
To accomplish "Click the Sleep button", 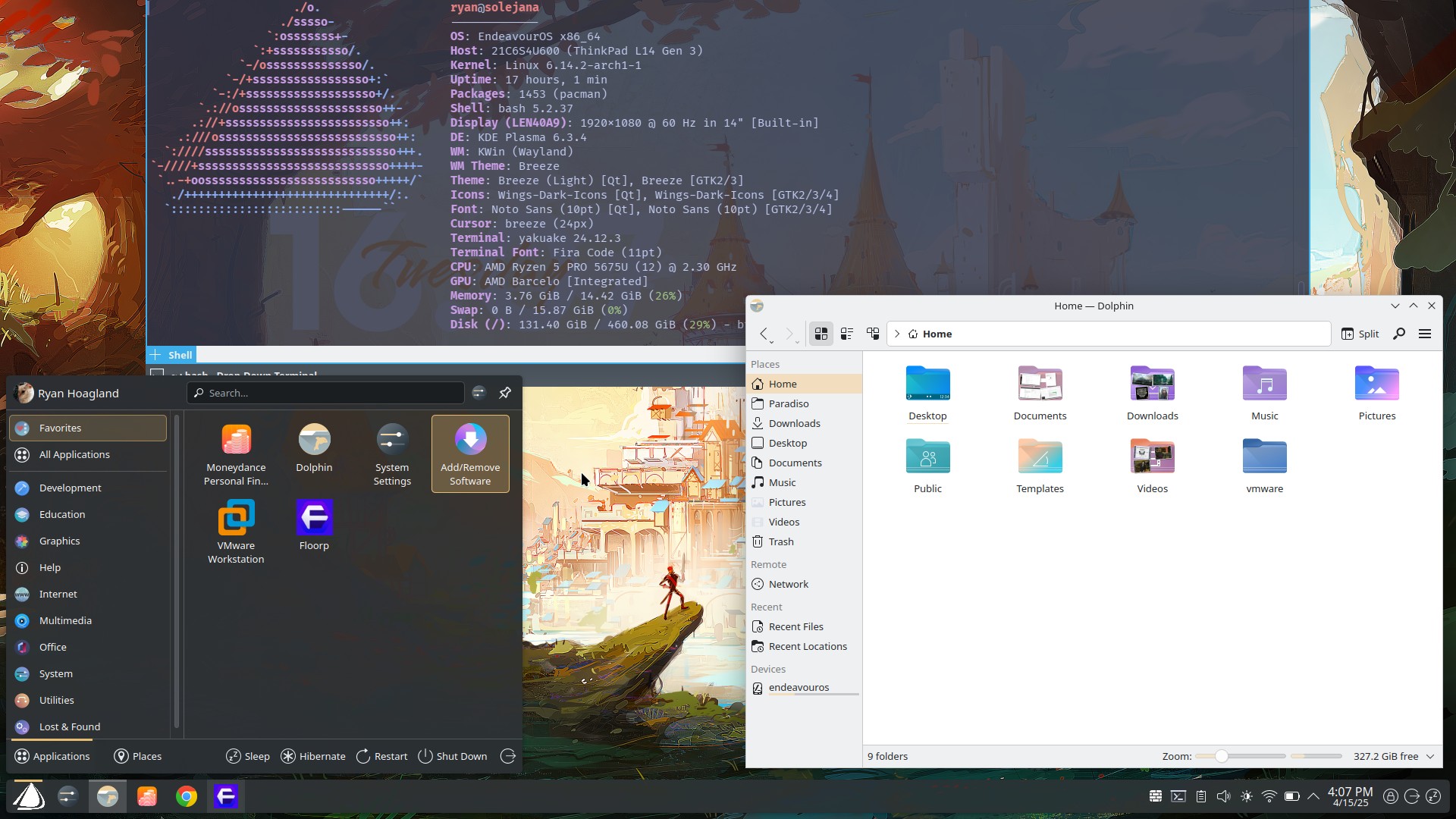I will coord(248,756).
